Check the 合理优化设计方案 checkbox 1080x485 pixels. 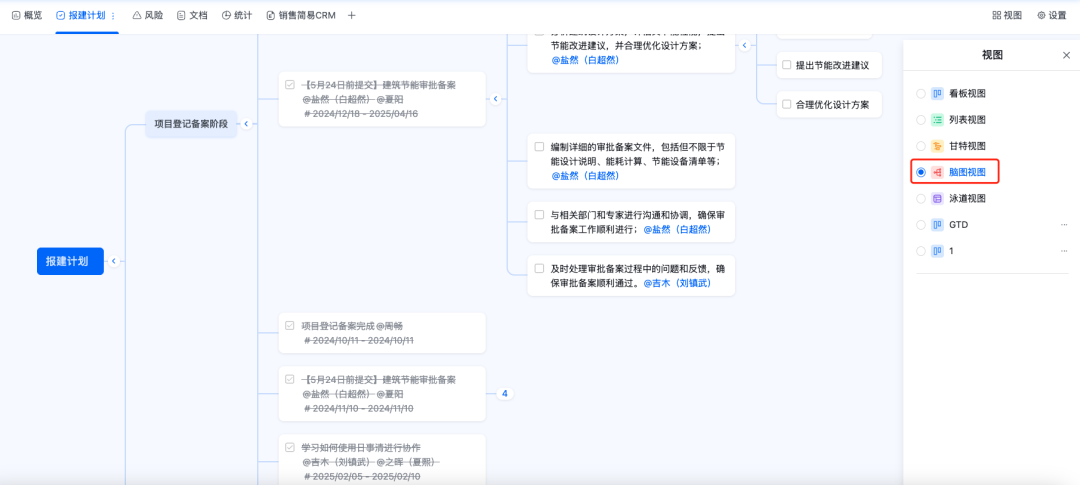click(x=786, y=104)
